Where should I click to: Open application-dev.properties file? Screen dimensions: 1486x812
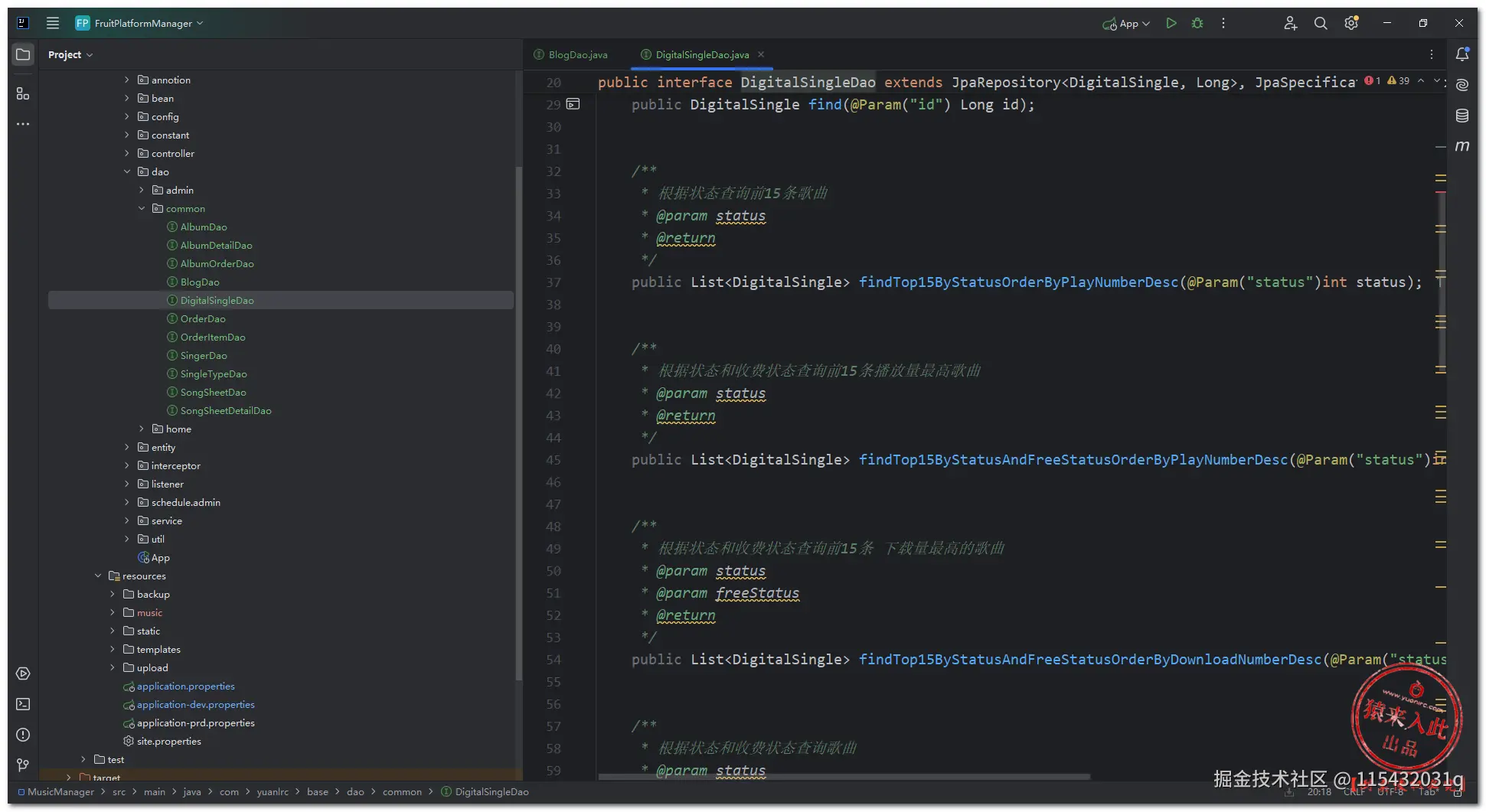[x=195, y=704]
